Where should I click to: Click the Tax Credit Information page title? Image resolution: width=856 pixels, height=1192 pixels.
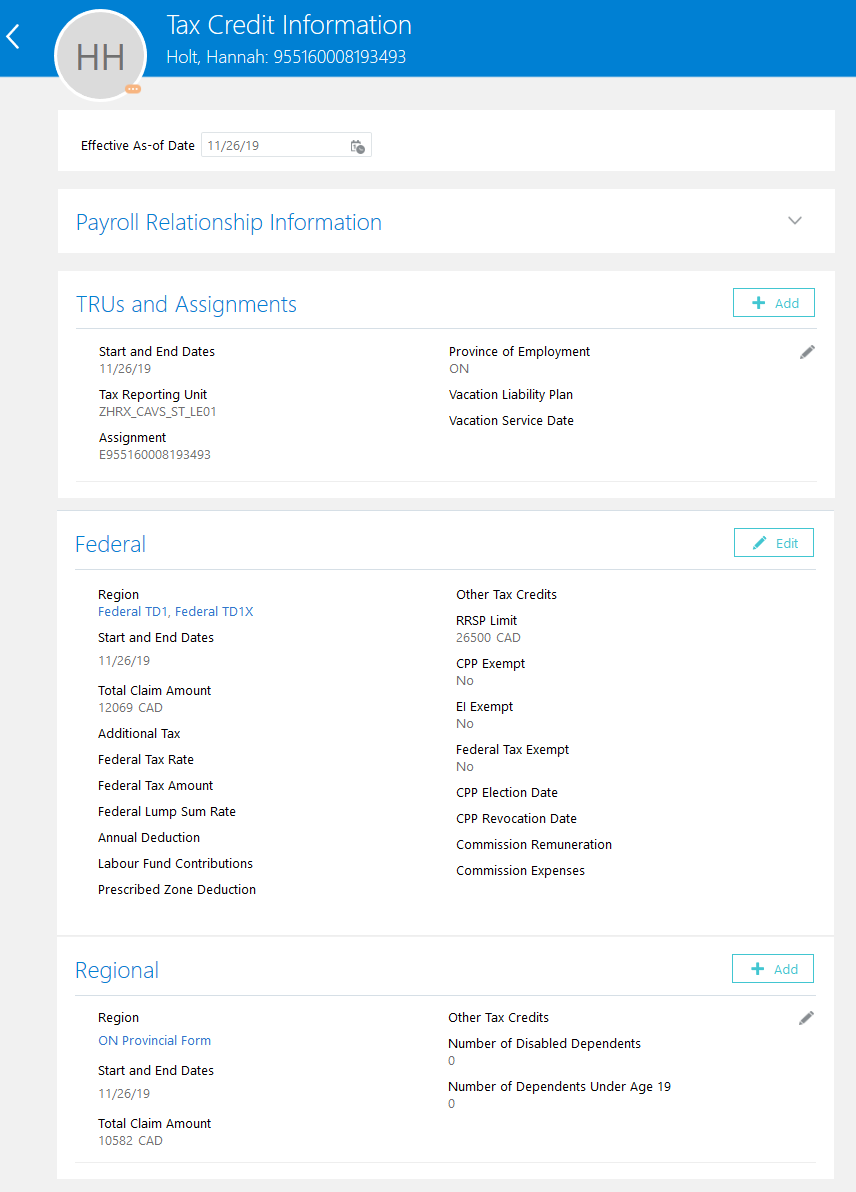point(289,25)
